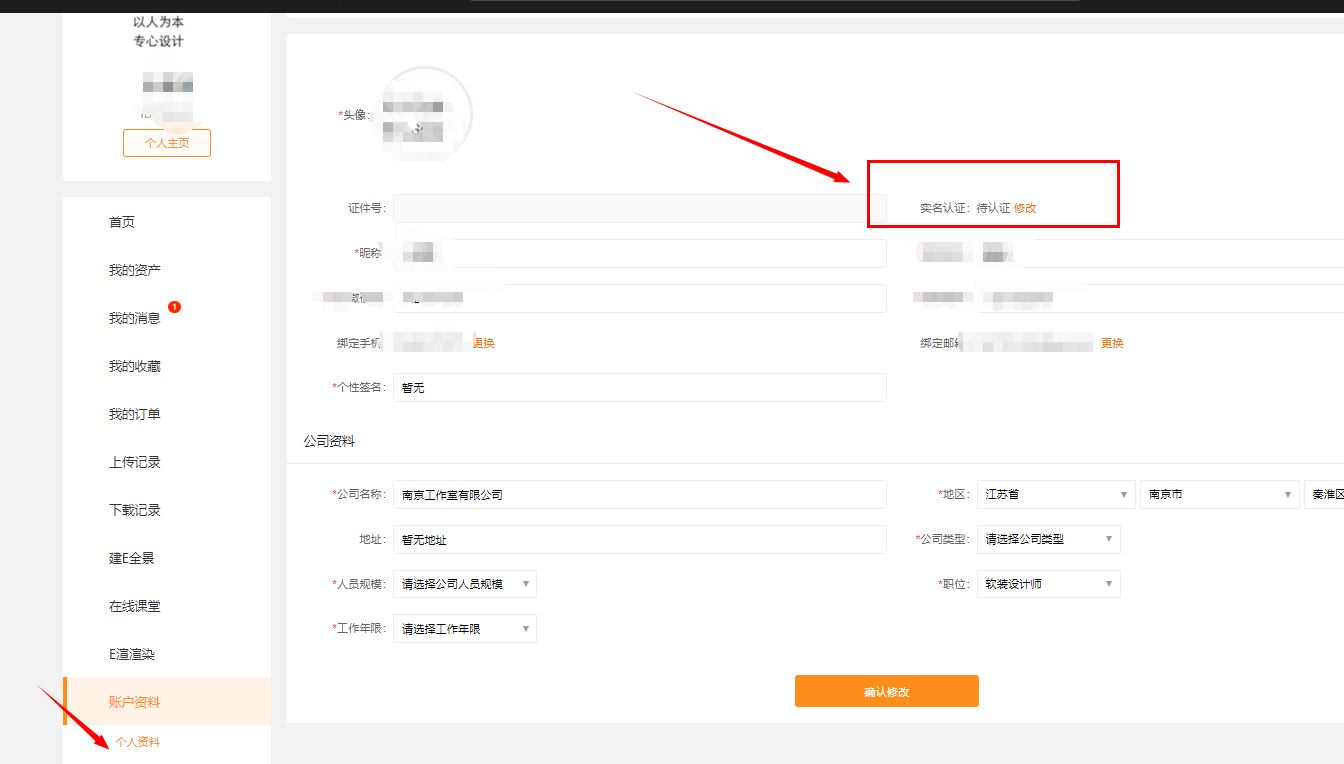The image size is (1344, 764).
Task: Click 更换 link next to bound phone
Action: point(483,343)
